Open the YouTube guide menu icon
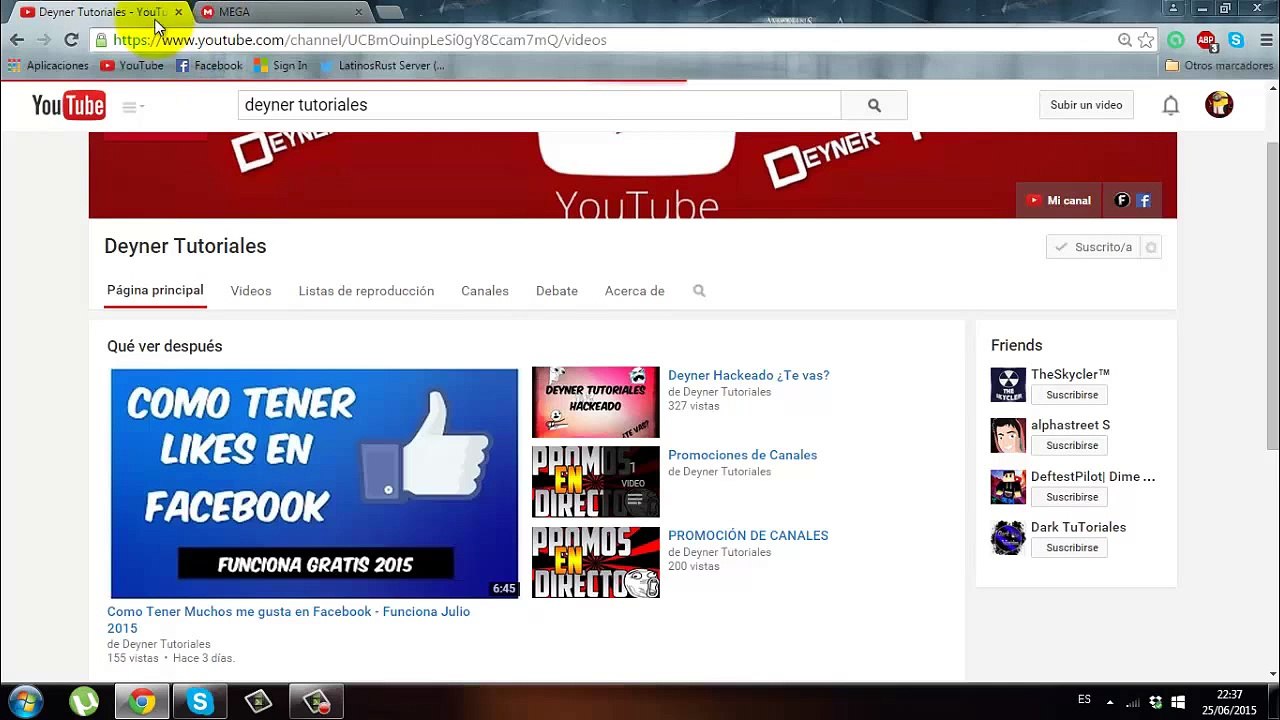 click(x=132, y=106)
